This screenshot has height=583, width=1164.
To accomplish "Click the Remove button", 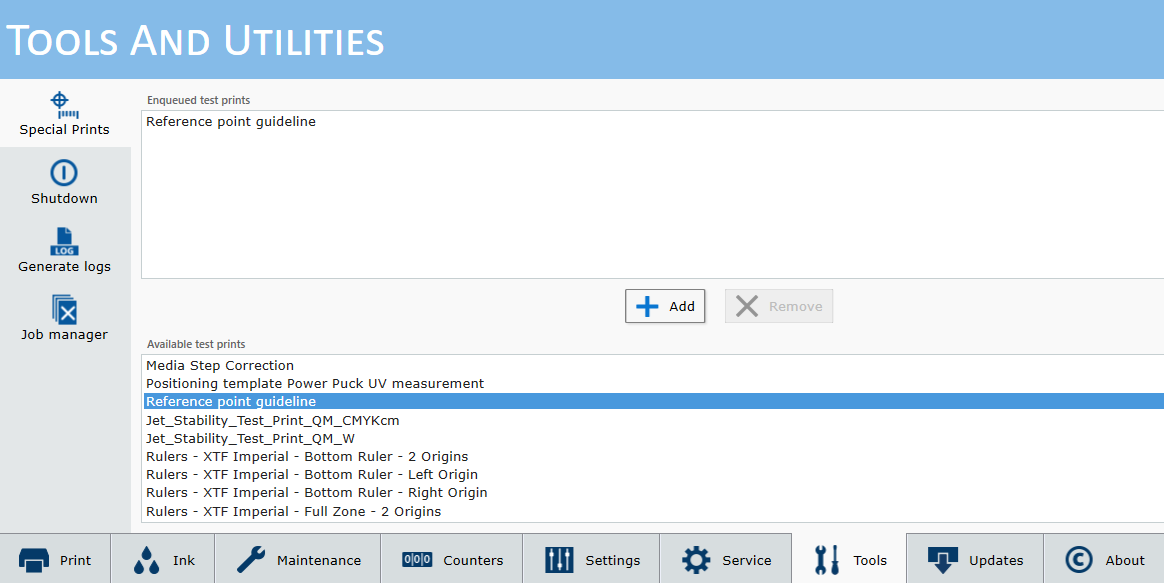I will click(x=778, y=306).
